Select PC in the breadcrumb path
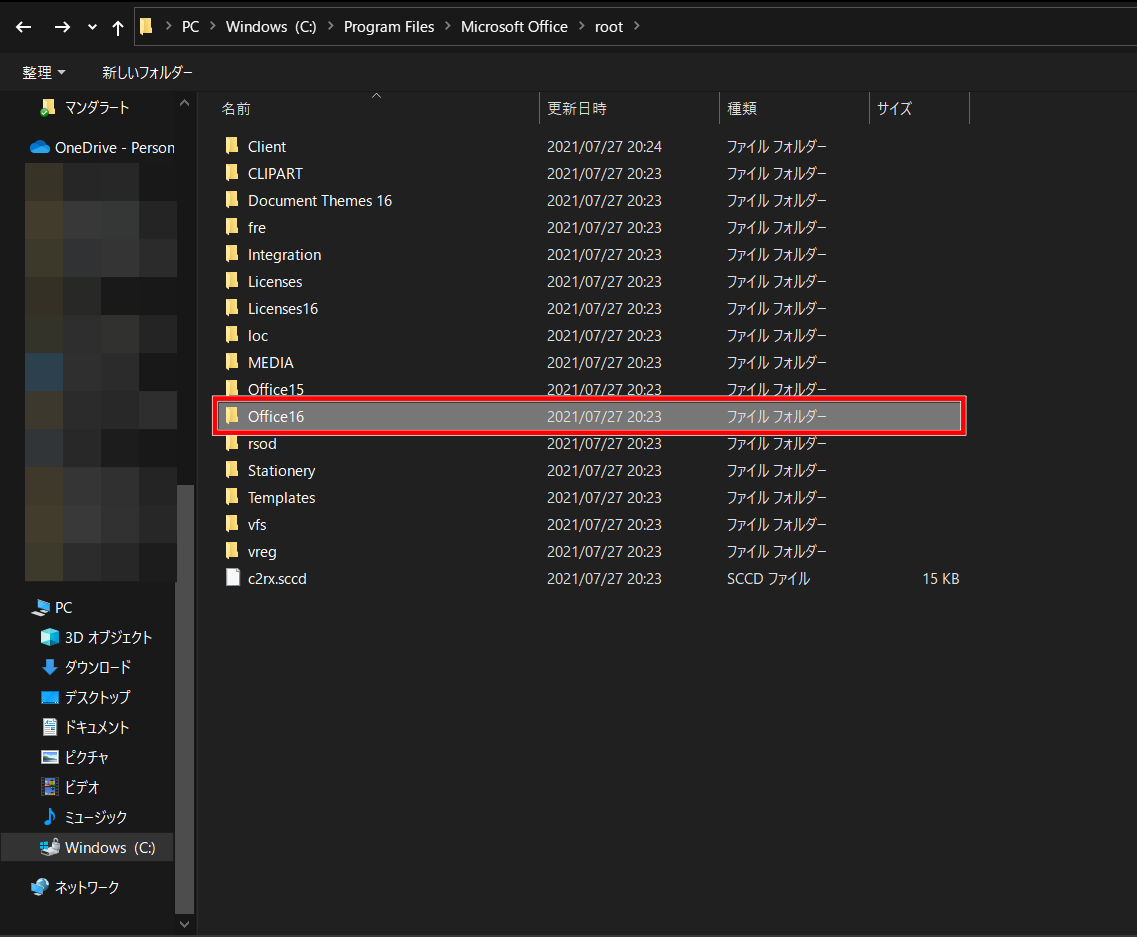Image resolution: width=1137 pixels, height=937 pixels. 191,27
